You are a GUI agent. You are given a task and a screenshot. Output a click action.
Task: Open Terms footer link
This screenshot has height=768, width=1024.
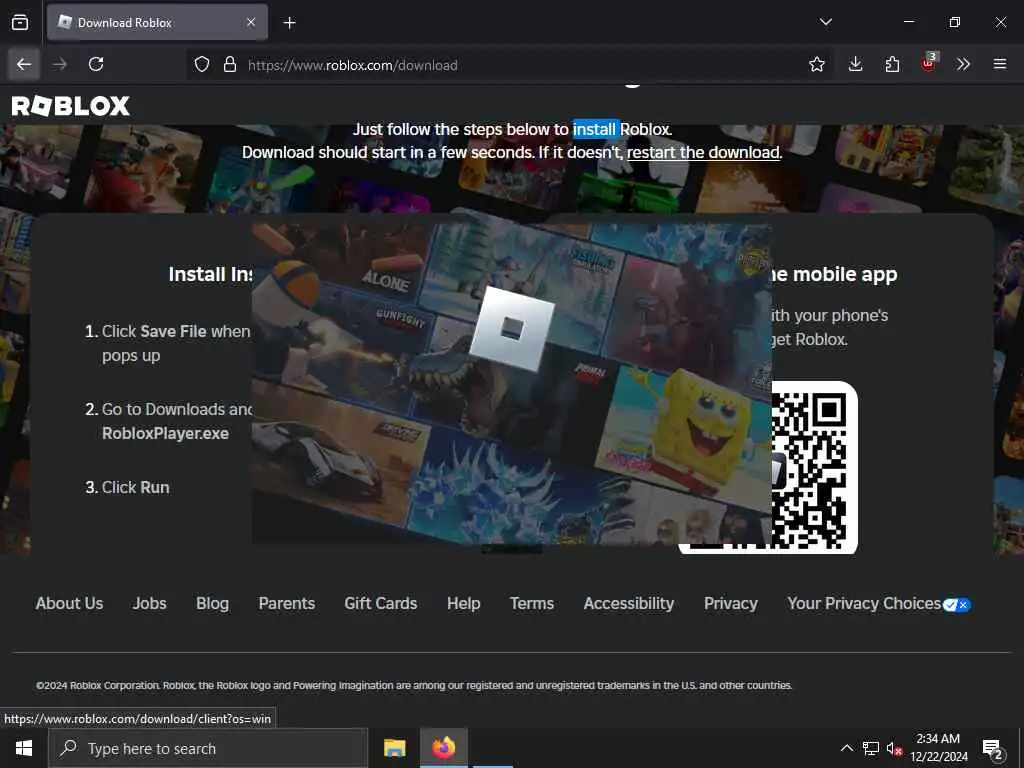click(532, 603)
